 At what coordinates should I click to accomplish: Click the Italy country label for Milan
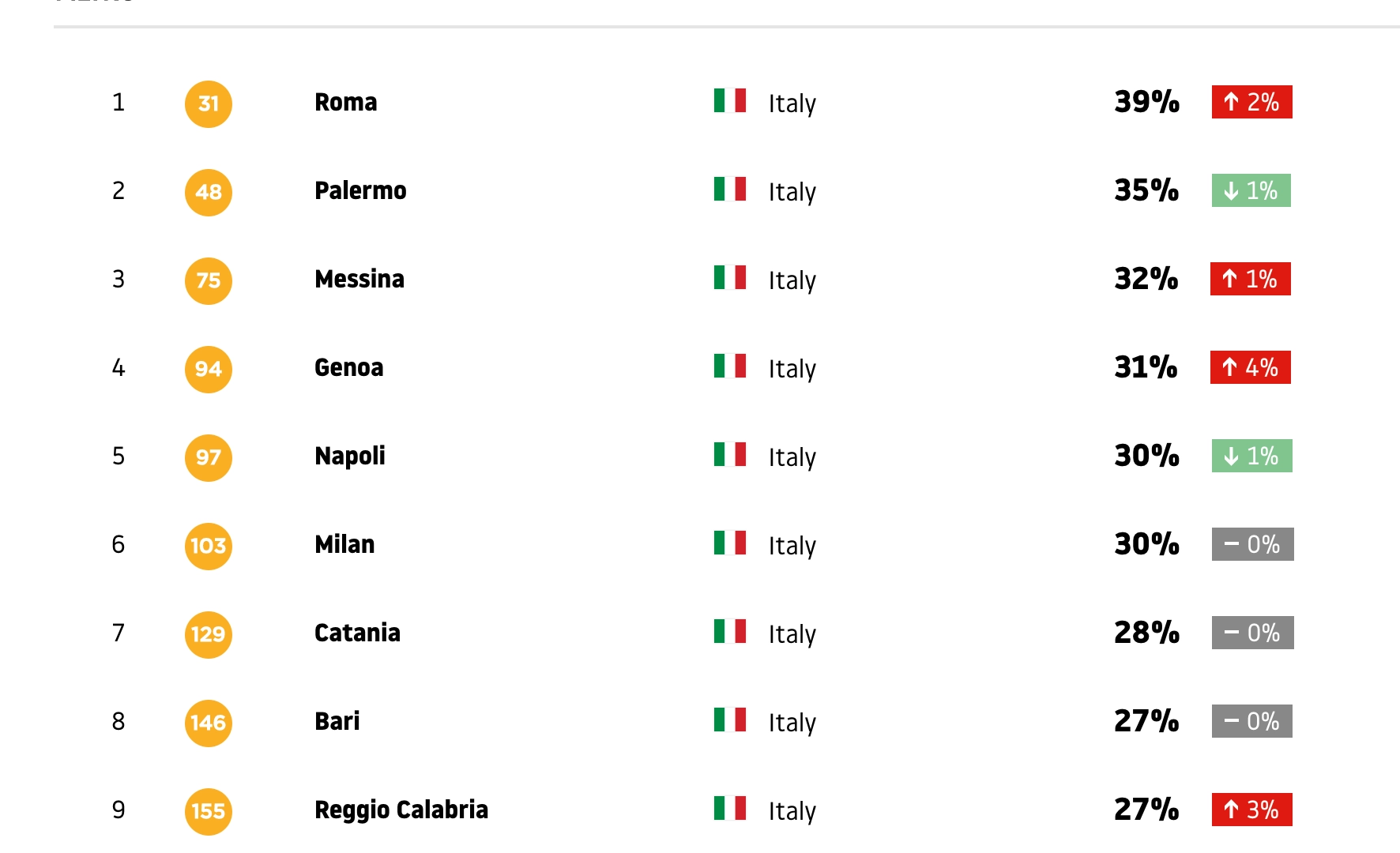tap(792, 546)
